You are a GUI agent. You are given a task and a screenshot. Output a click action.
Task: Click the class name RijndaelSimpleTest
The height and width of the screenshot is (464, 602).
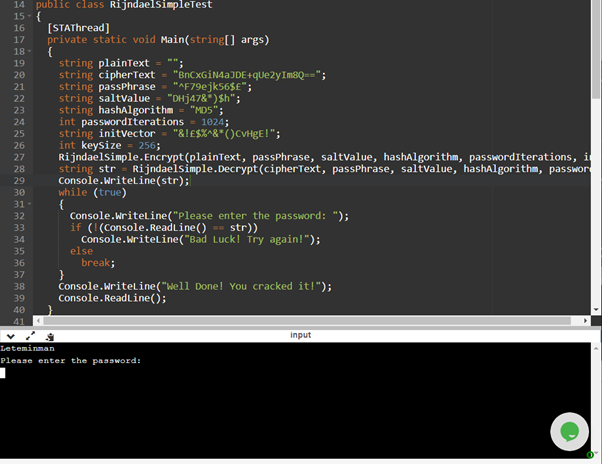point(161,5)
